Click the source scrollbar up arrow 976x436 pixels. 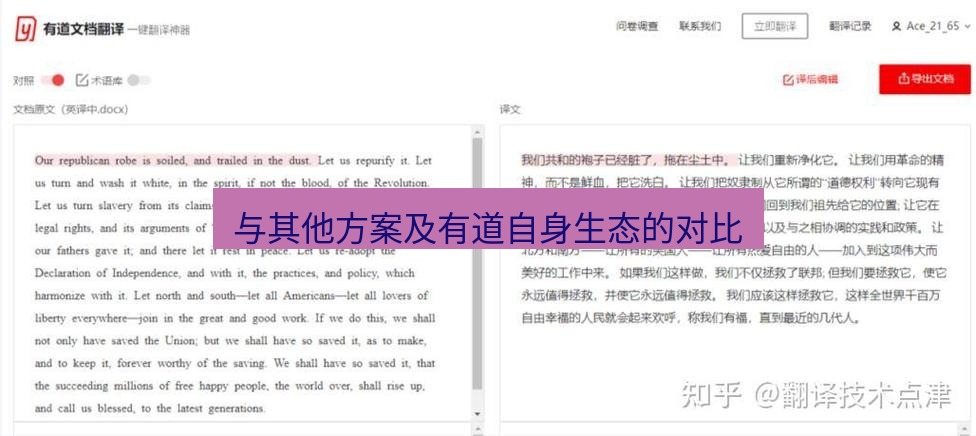coord(477,131)
